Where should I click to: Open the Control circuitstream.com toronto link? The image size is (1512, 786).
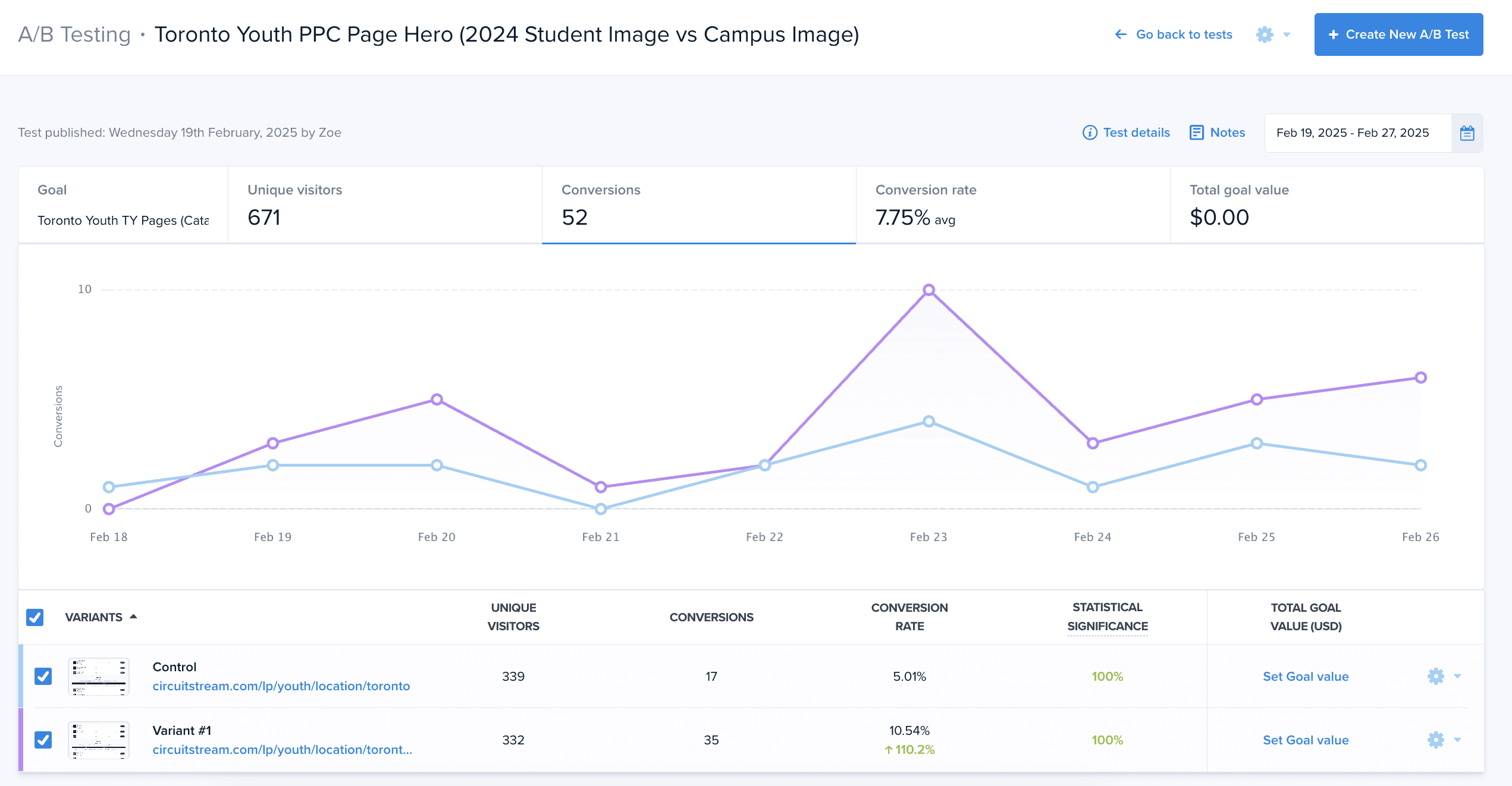281,686
